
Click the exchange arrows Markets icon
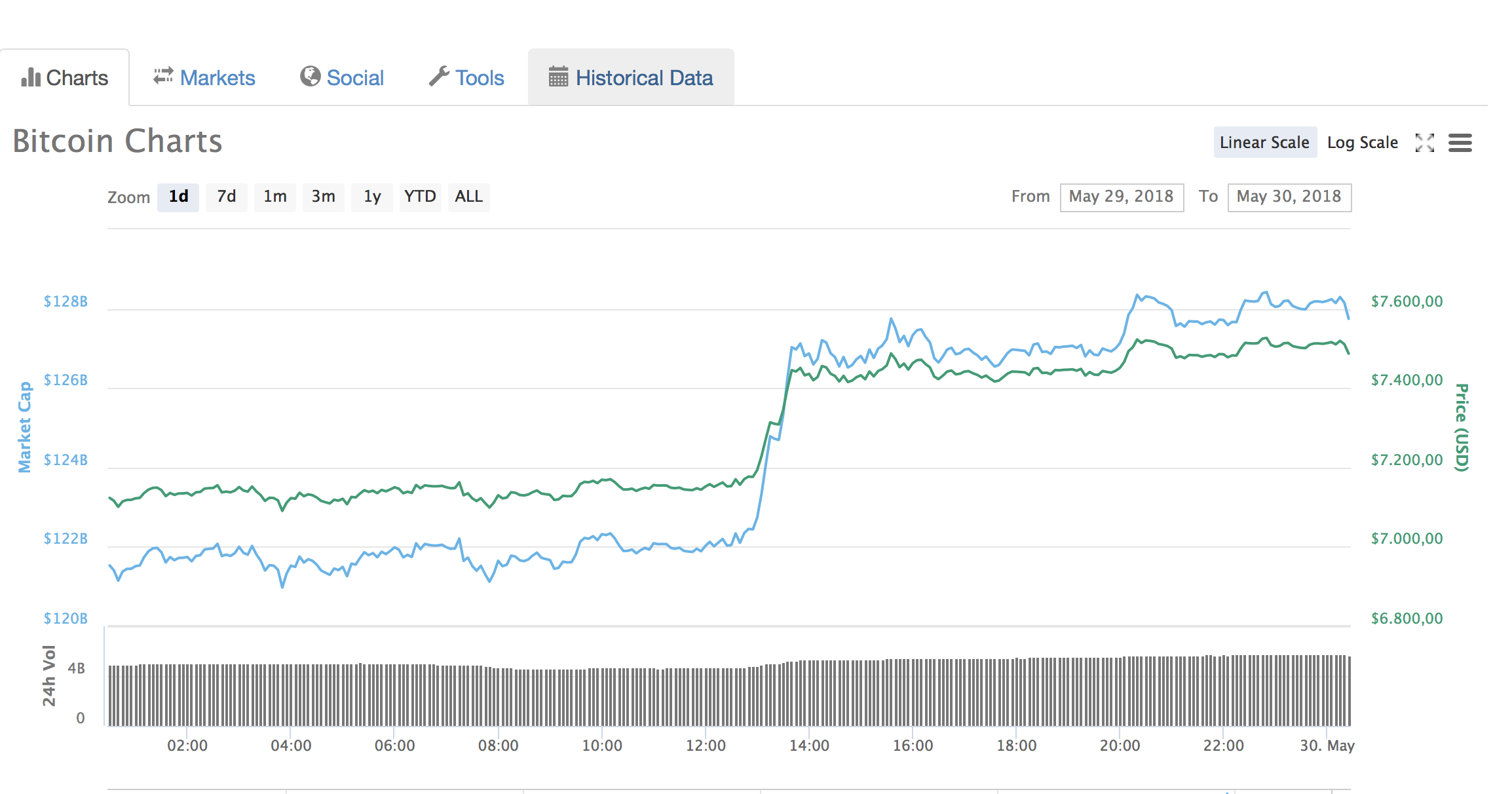click(163, 77)
